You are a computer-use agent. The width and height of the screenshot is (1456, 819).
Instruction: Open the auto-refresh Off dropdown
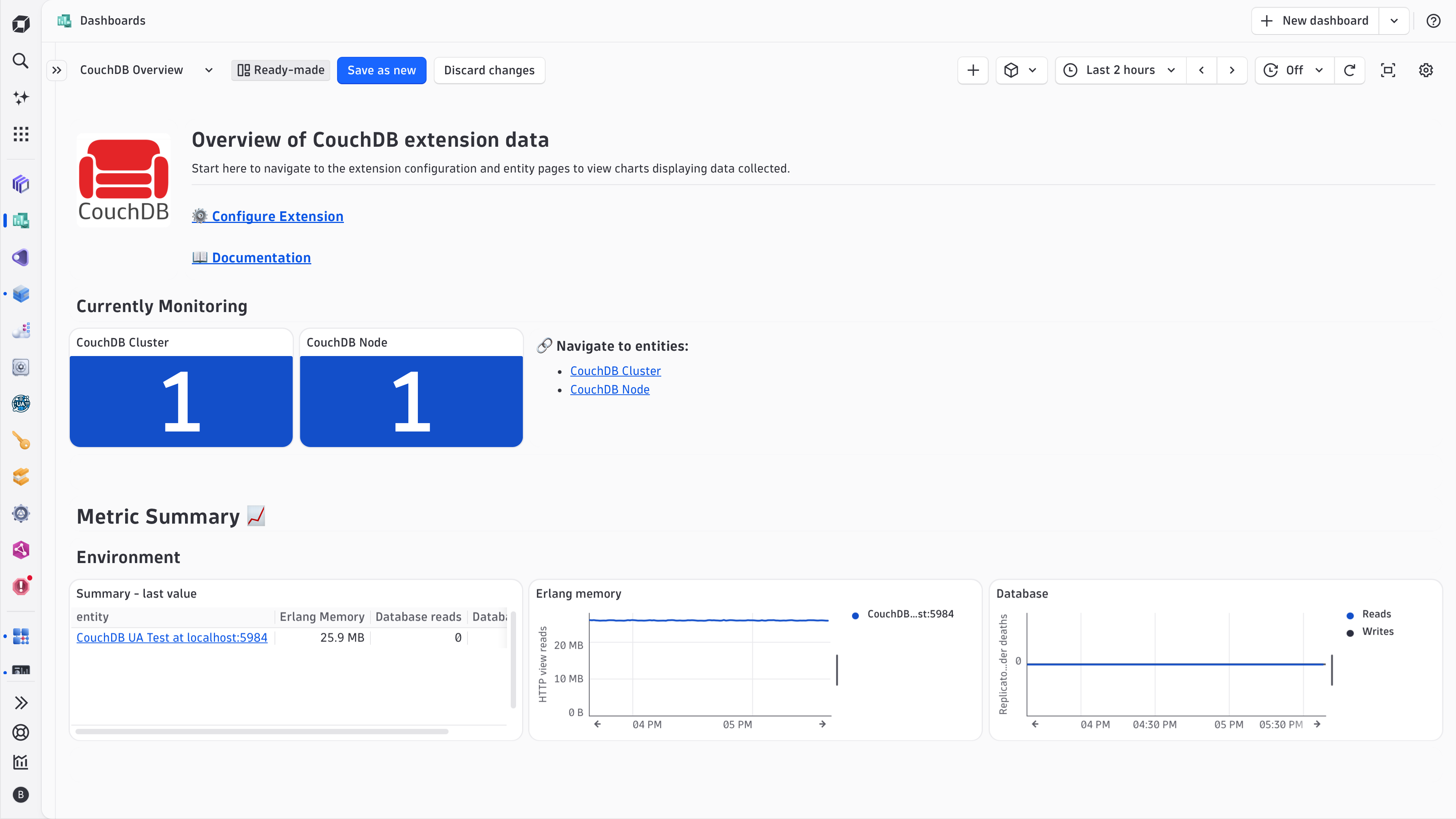point(1294,70)
